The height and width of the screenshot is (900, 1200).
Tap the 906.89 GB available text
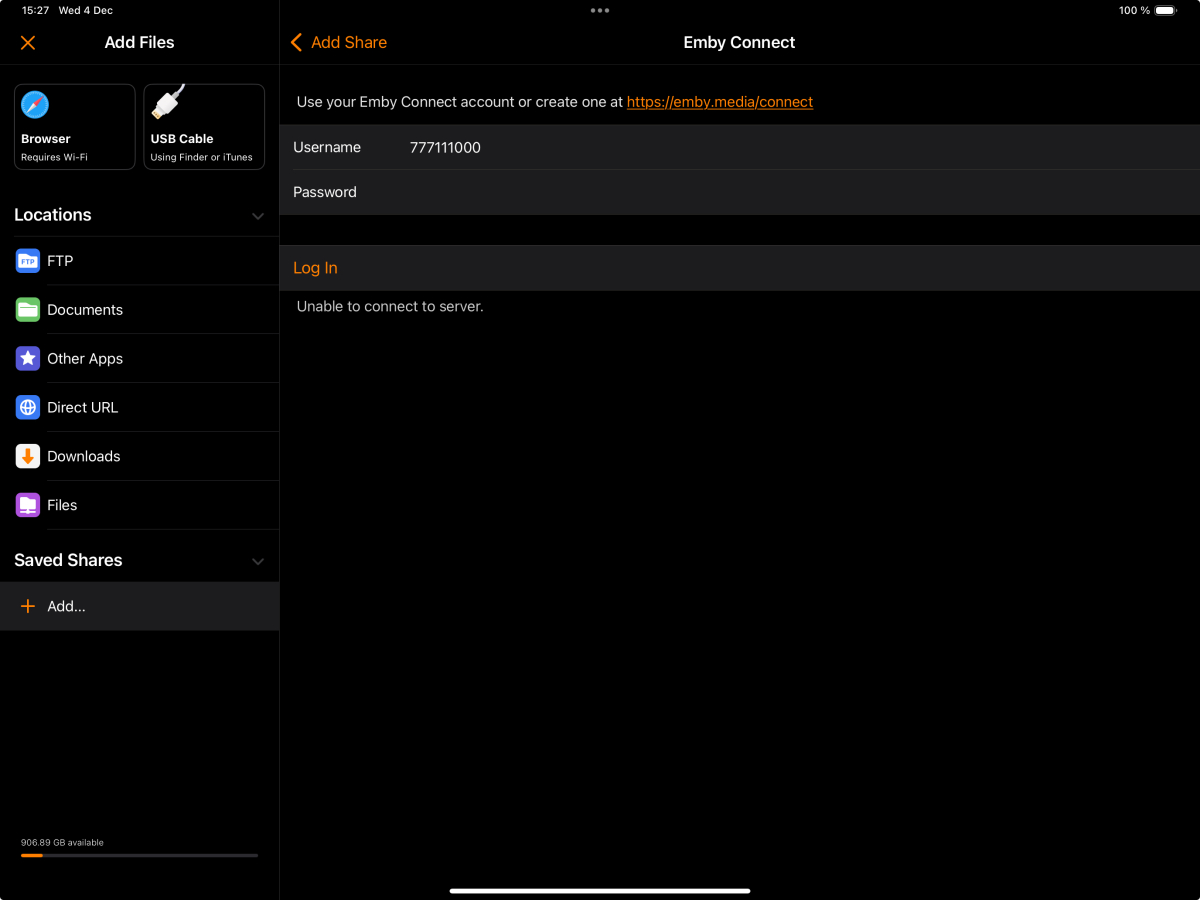[62, 842]
